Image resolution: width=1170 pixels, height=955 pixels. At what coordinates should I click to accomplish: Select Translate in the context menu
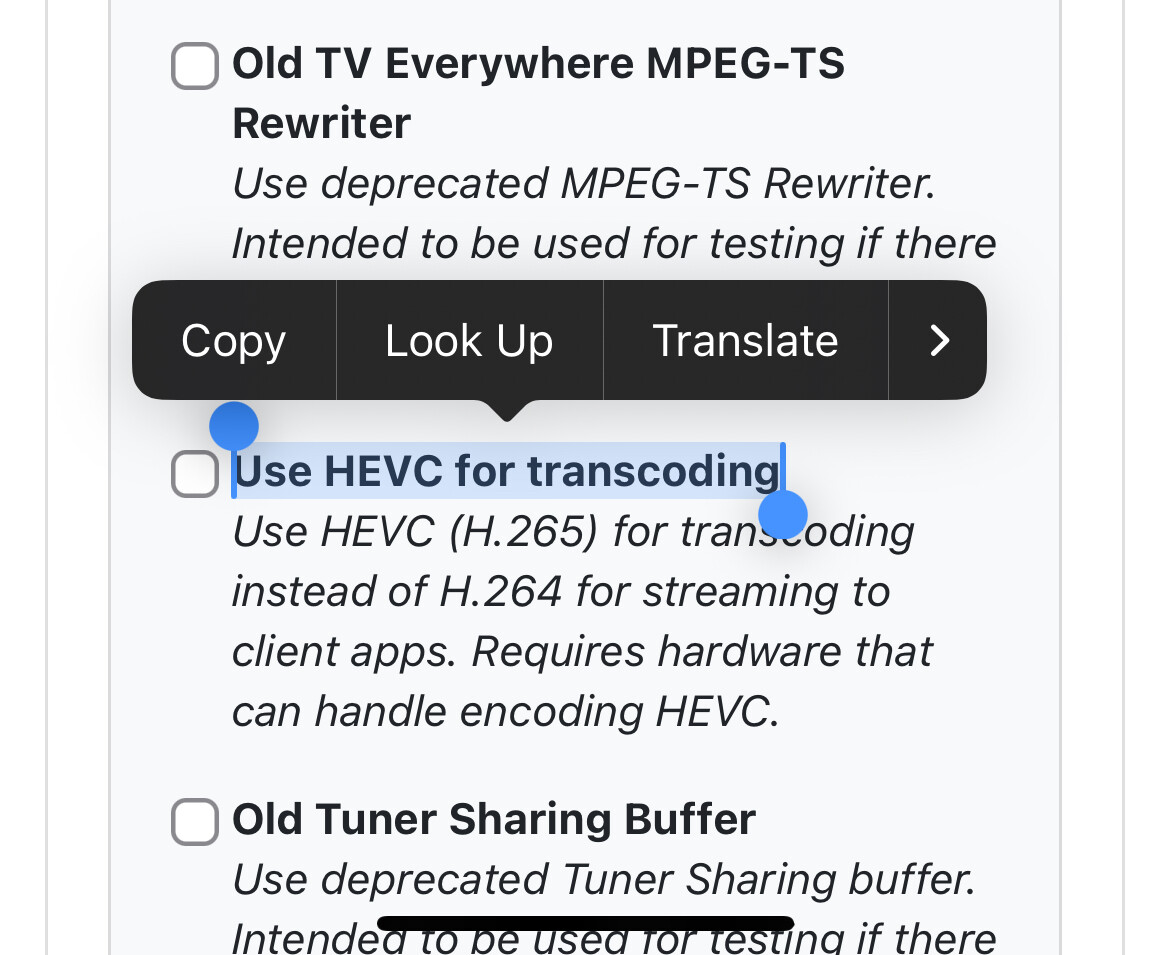click(x=745, y=341)
